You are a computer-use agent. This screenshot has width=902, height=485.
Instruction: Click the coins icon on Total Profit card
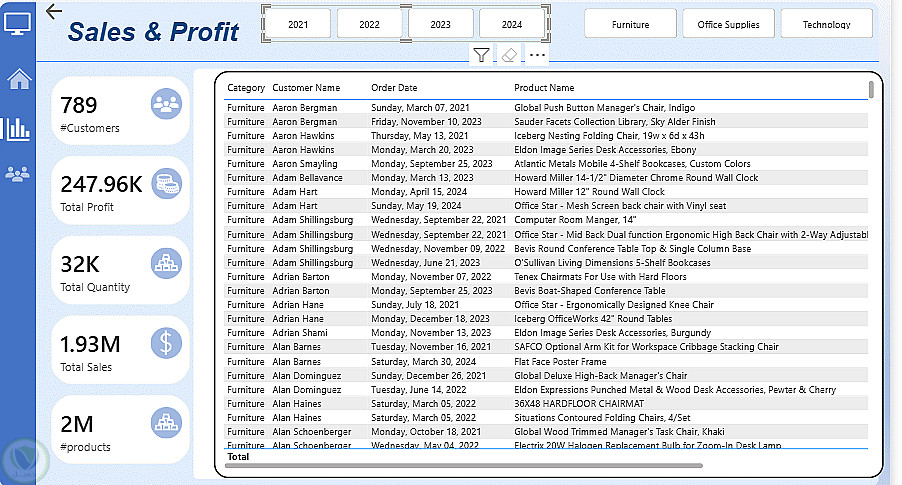coord(166,184)
